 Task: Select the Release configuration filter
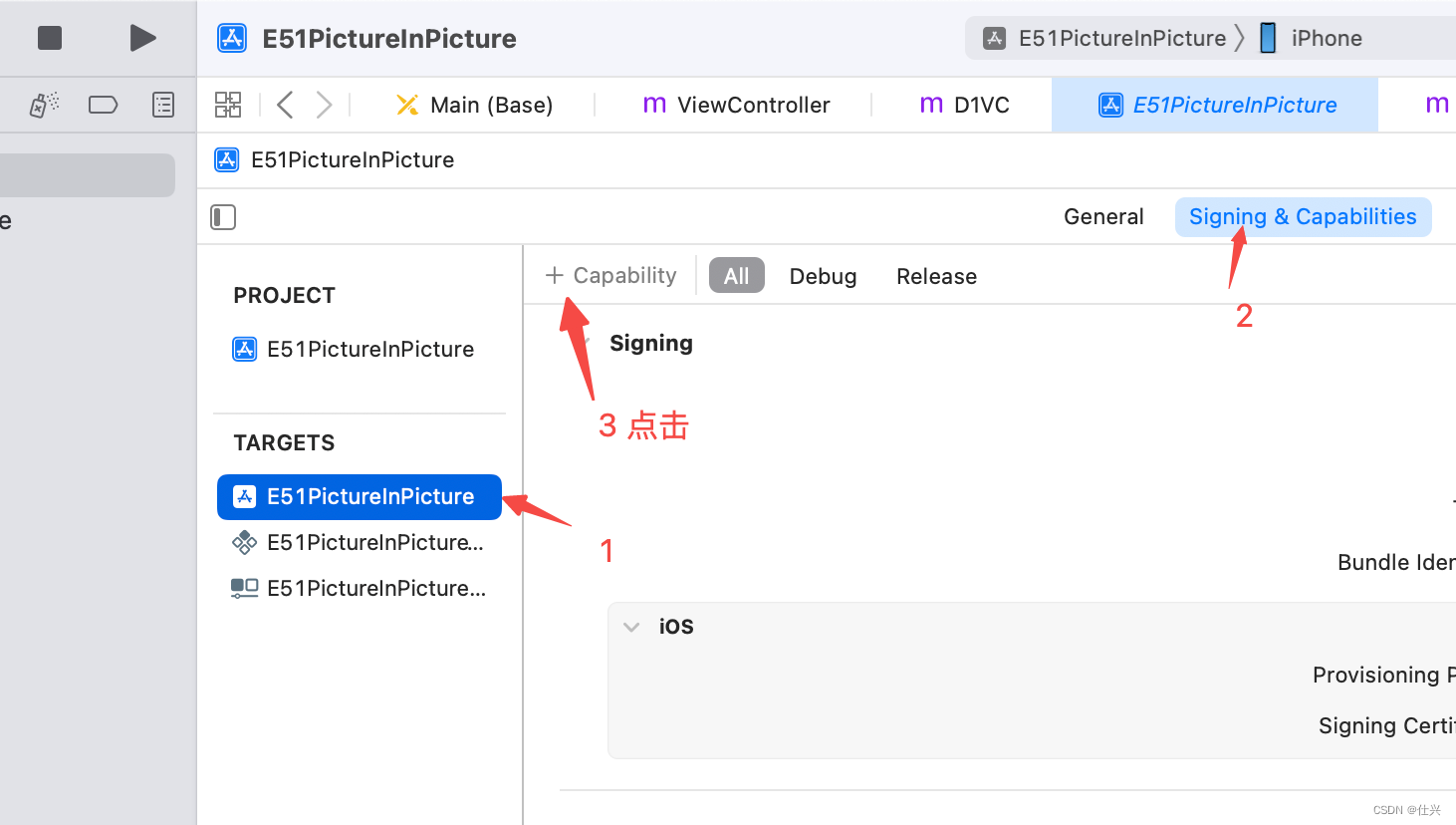pos(936,276)
